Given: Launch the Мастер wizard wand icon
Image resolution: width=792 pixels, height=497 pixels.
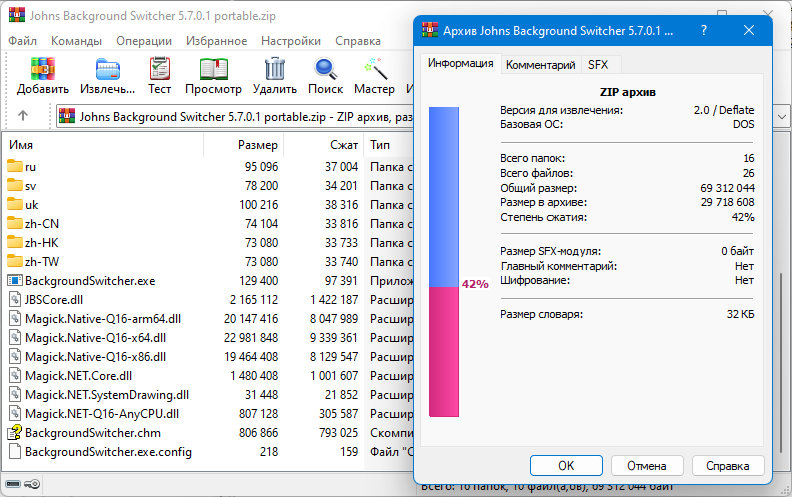Looking at the screenshot, I should pos(375,69).
